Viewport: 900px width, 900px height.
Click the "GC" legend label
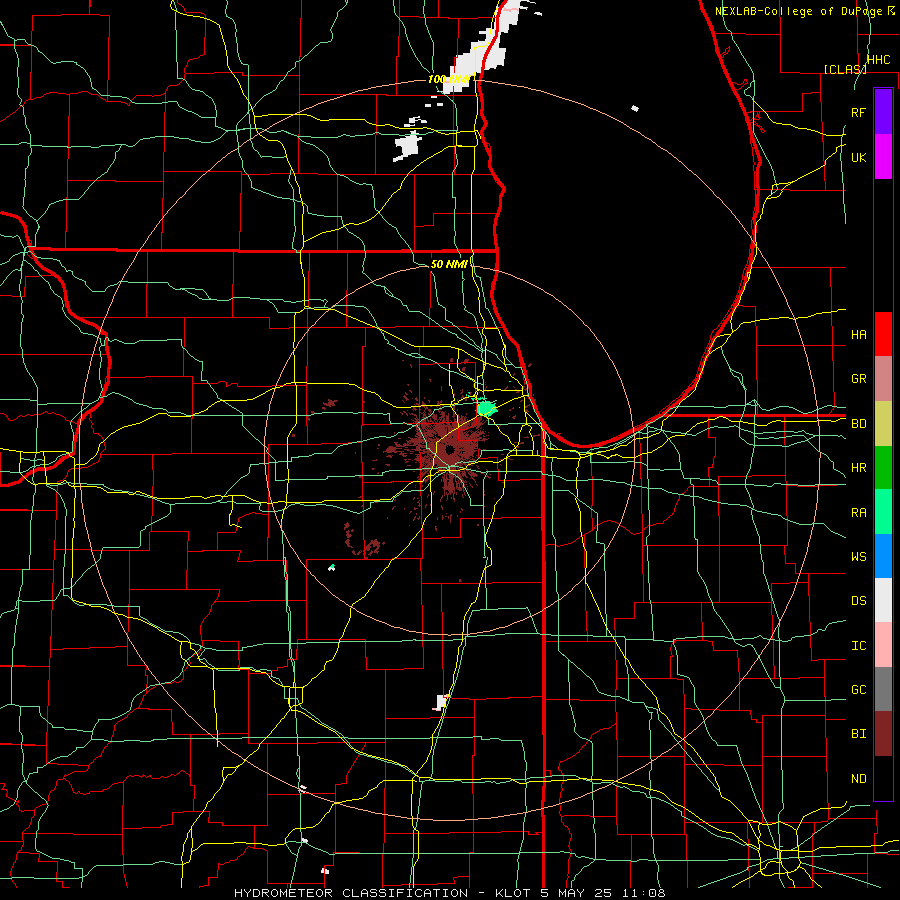(x=858, y=690)
